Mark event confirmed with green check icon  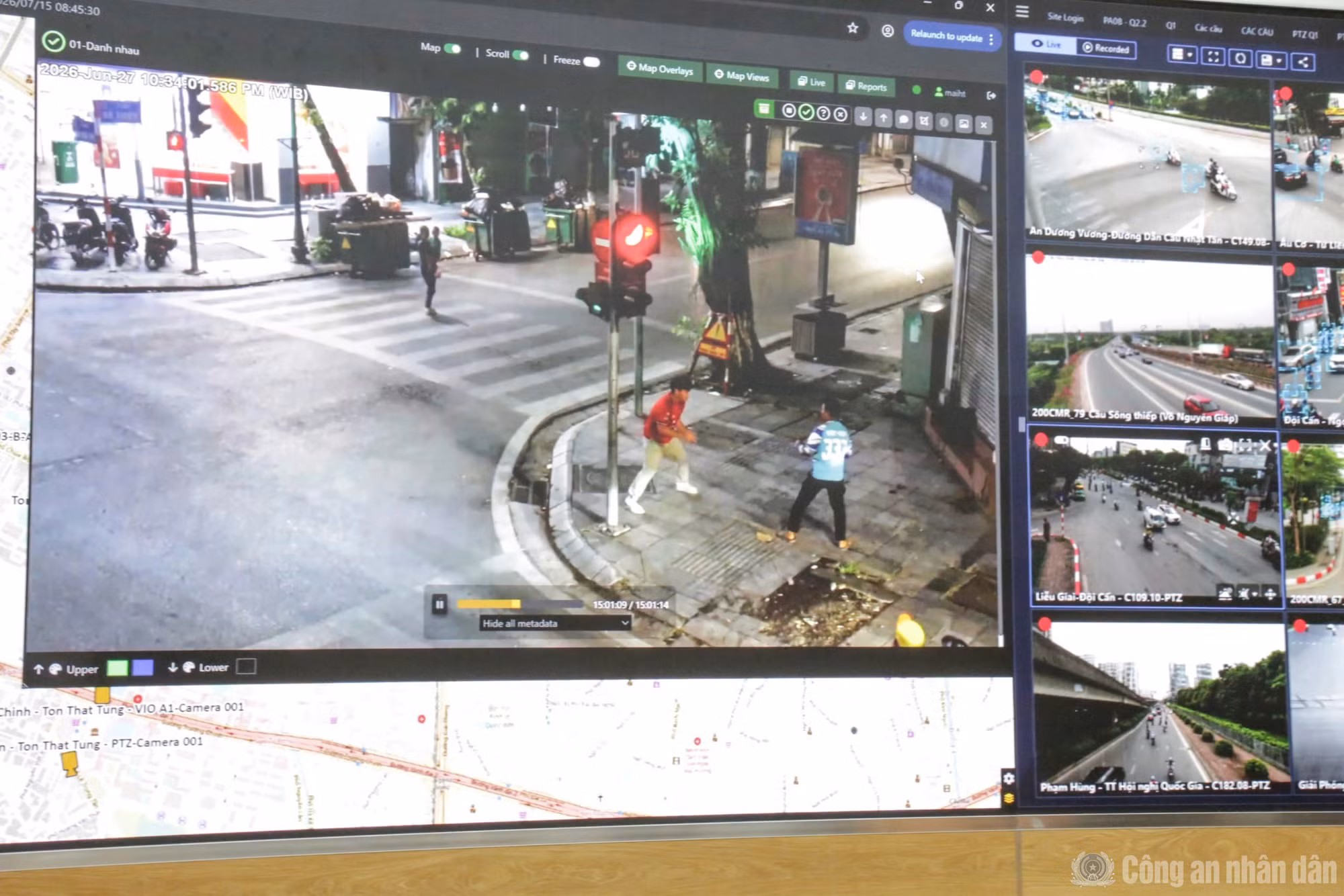click(806, 112)
